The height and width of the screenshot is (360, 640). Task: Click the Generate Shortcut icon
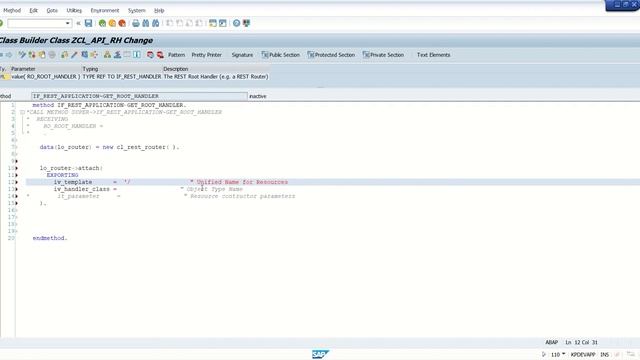222,23
